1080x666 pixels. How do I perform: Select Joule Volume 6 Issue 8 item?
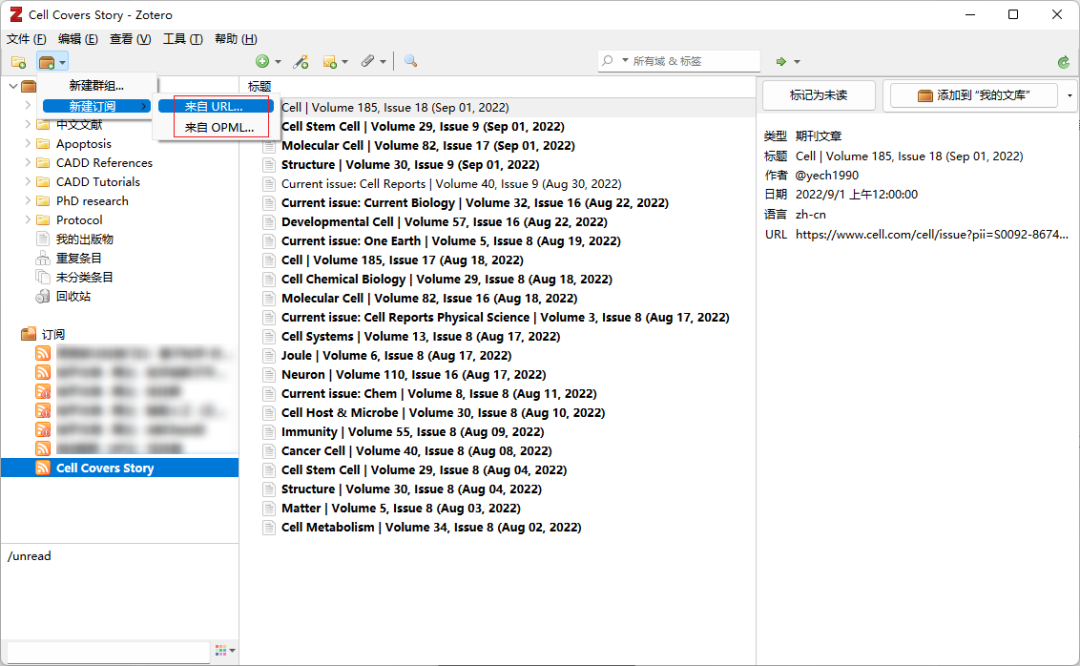[x=396, y=355]
